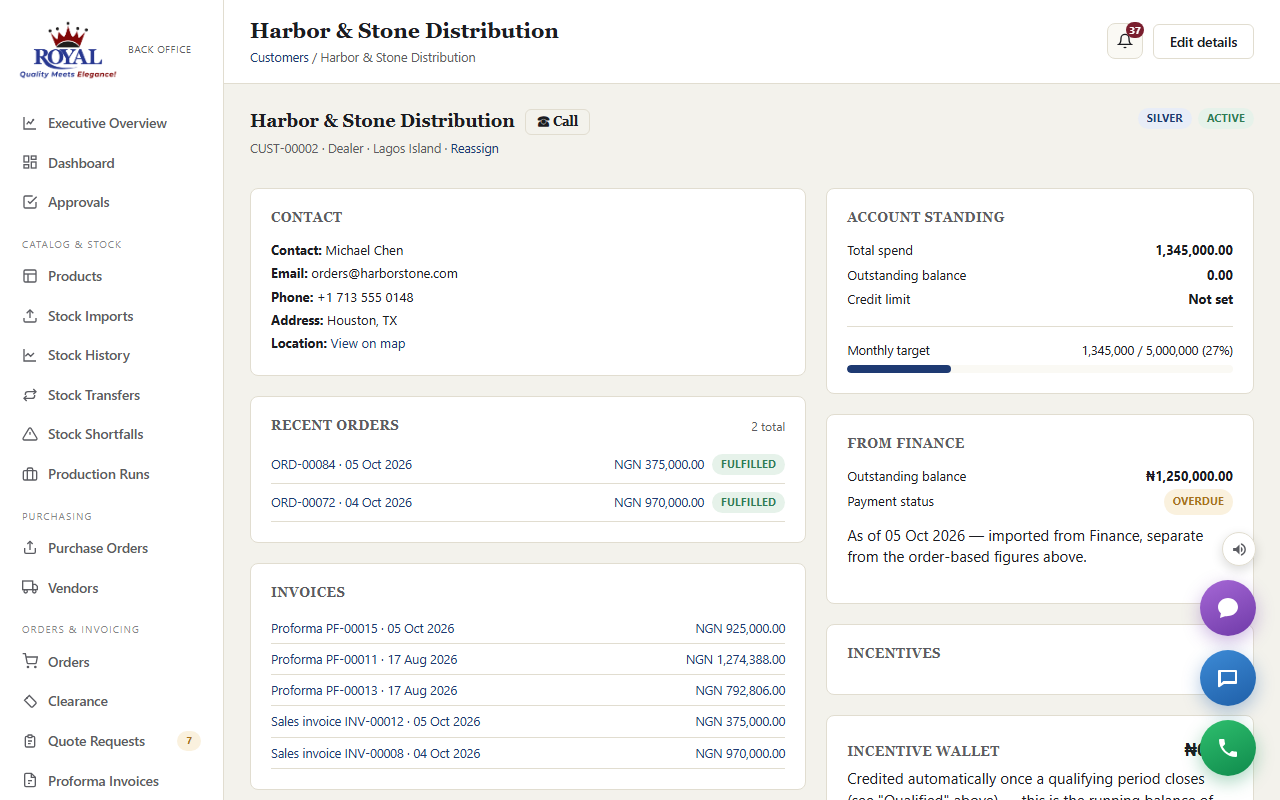Click the Purchase Orders upload icon
This screenshot has width=1280, height=800.
pyautogui.click(x=30, y=548)
